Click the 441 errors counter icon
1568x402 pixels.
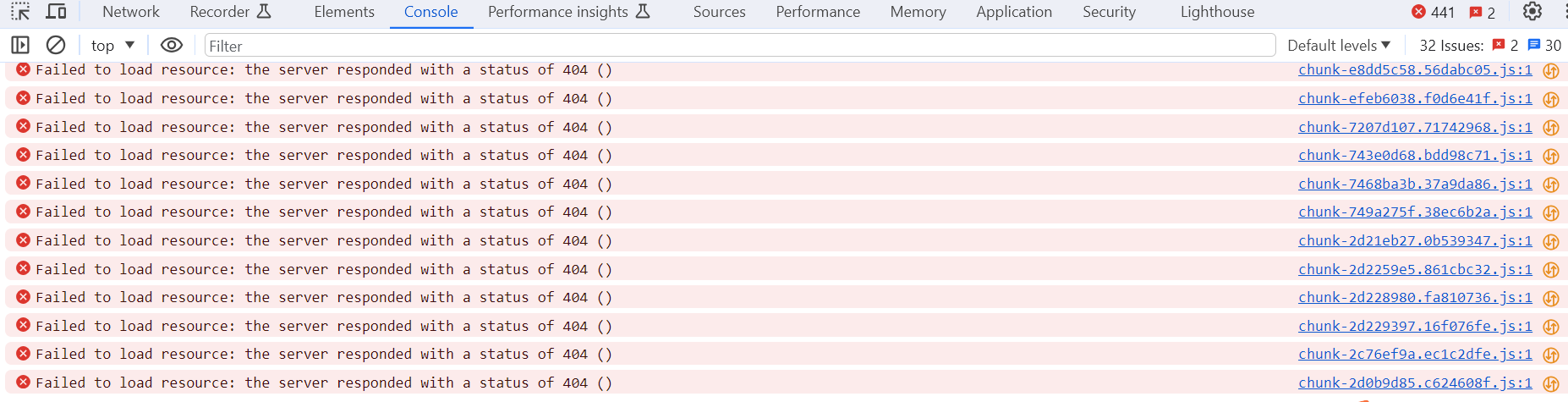pos(1434,12)
